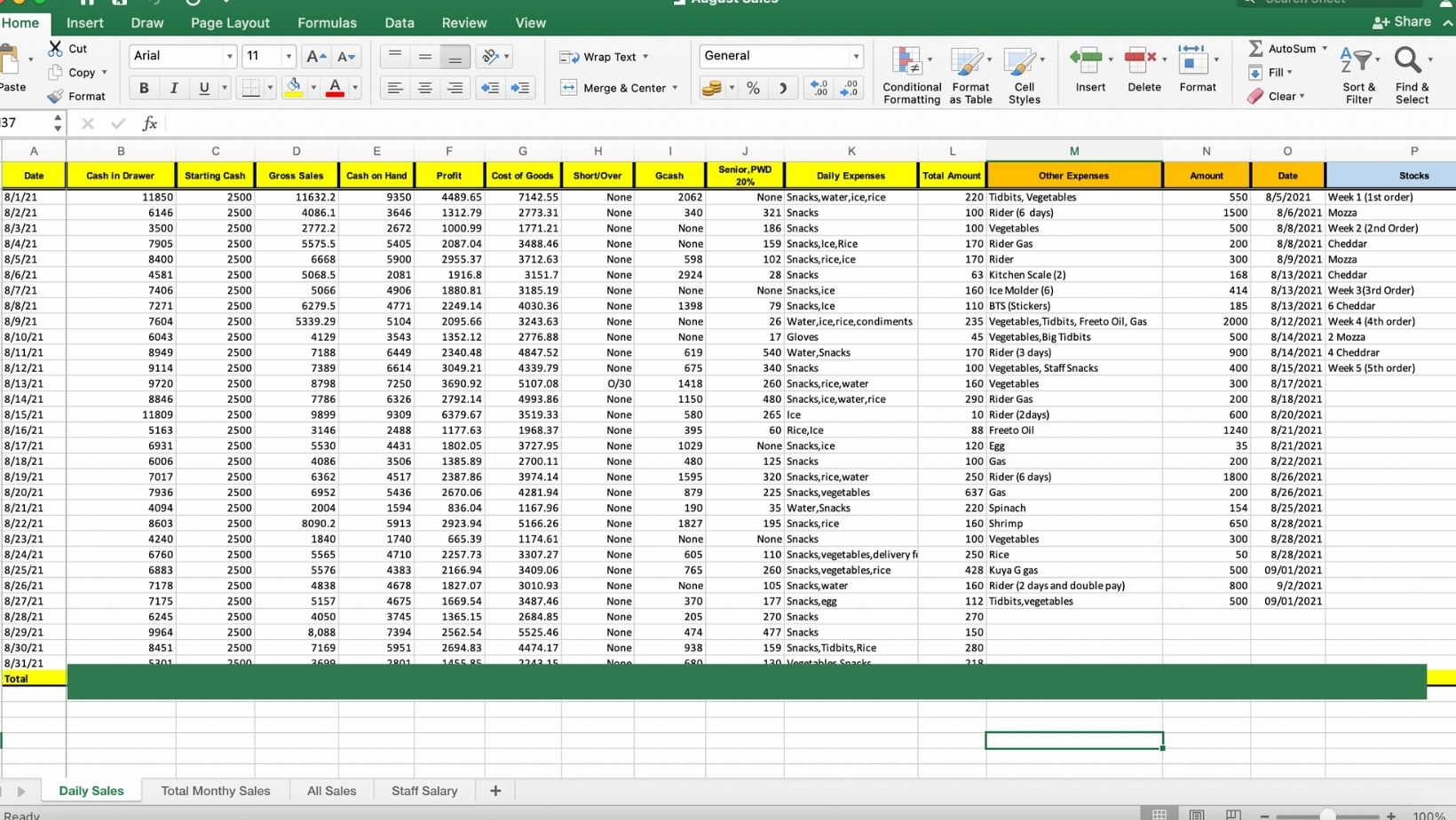This screenshot has height=820, width=1456.
Task: Expand the Wrap Text dropdown arrow
Action: tap(645, 57)
